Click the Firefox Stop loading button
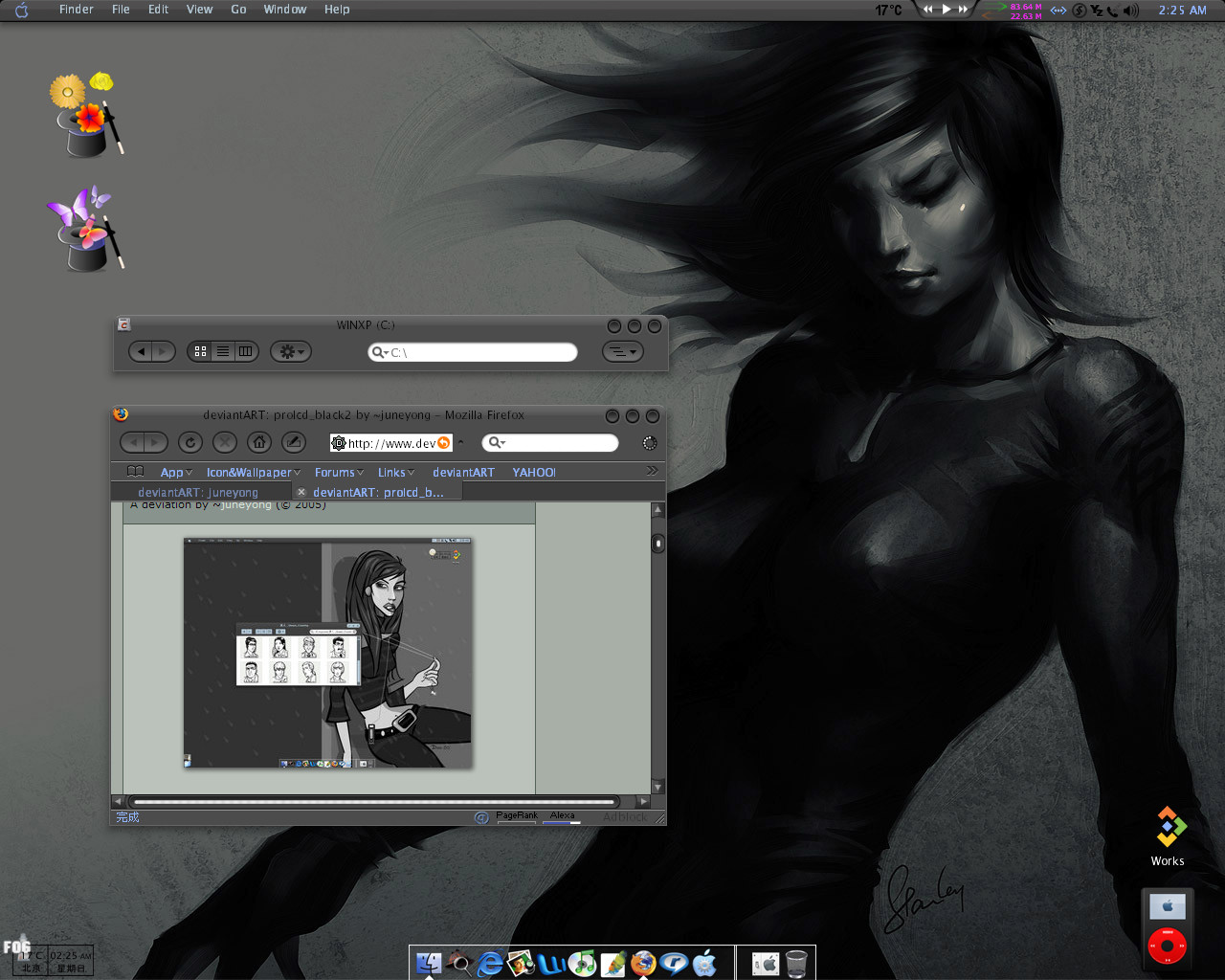Viewport: 1225px width, 980px height. click(x=225, y=442)
